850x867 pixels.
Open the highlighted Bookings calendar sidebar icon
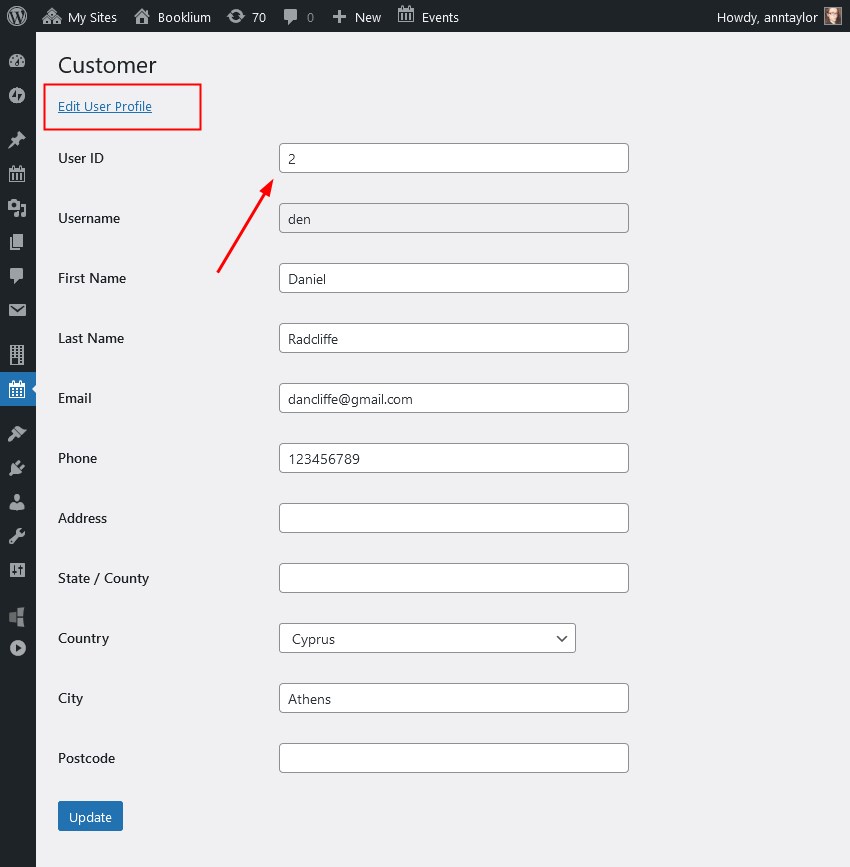pos(17,389)
